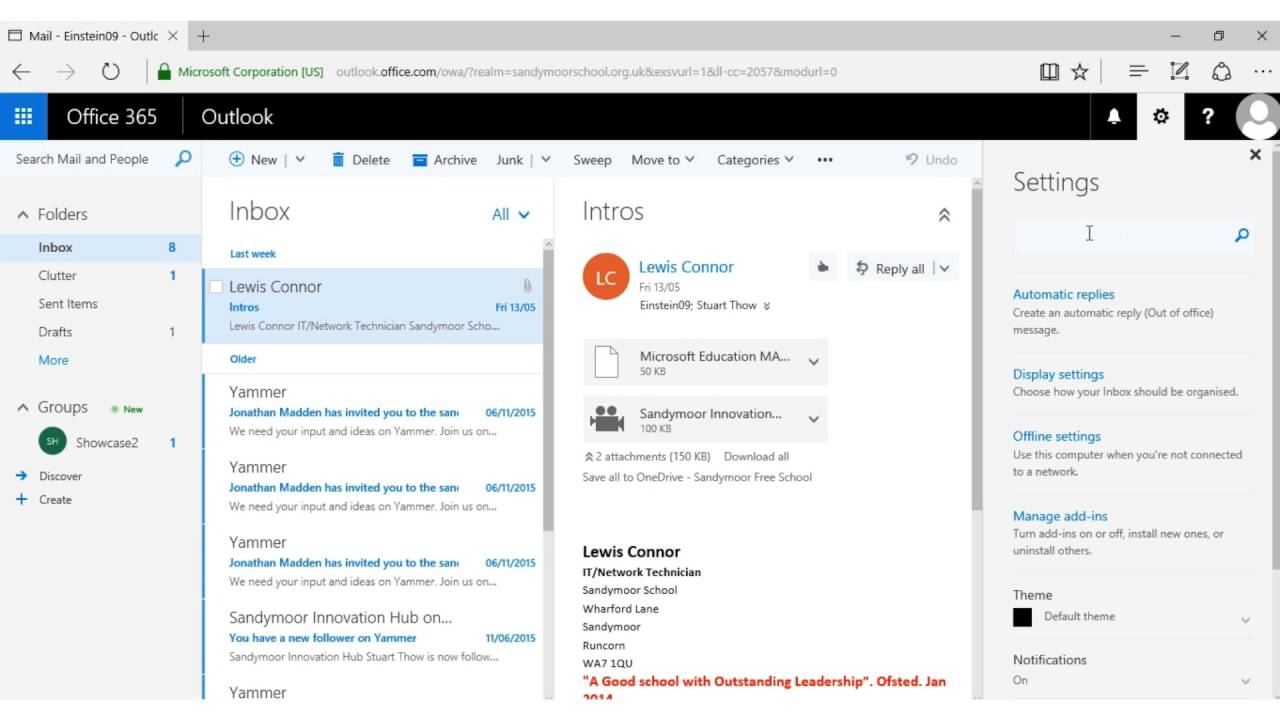Click the New message plus icon
The height and width of the screenshot is (720, 1280).
coord(236,159)
